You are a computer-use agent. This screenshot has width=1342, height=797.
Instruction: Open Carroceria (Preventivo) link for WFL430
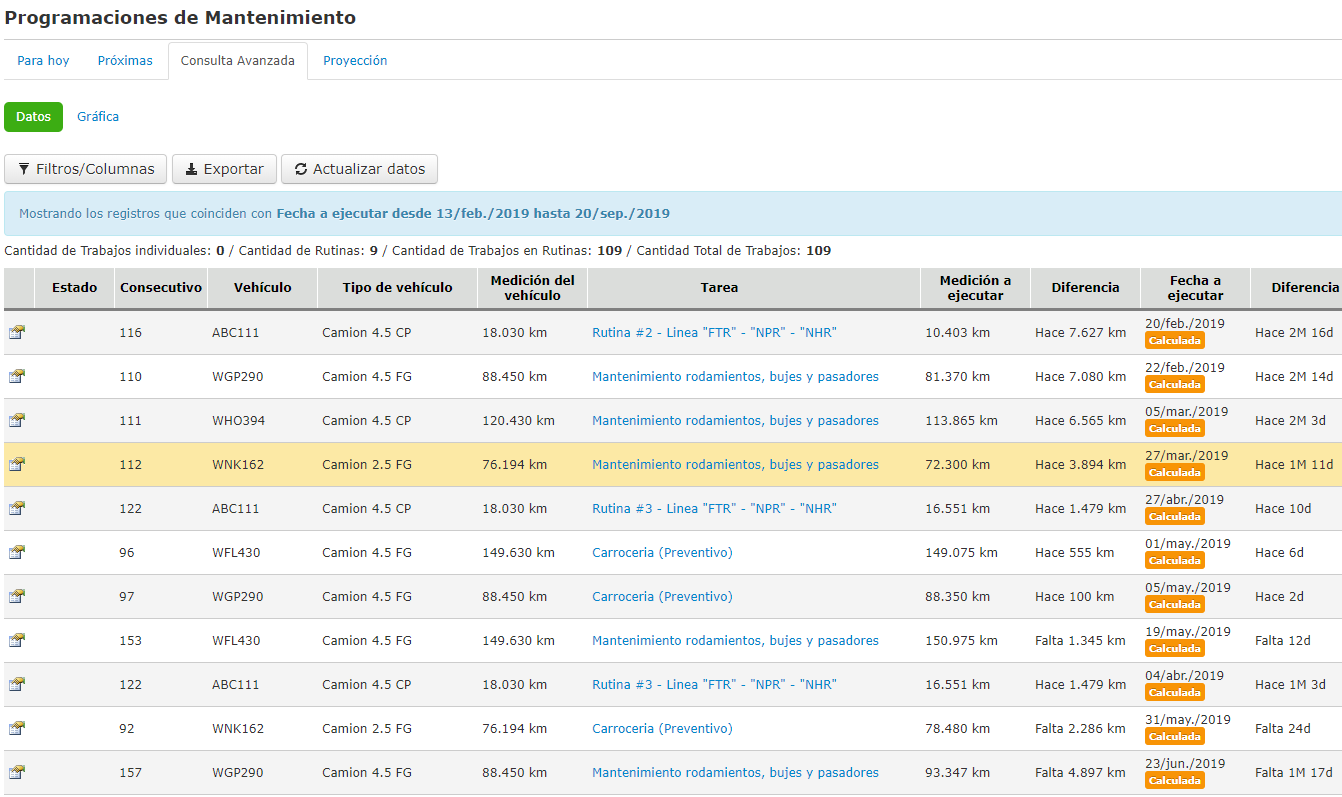coord(662,553)
